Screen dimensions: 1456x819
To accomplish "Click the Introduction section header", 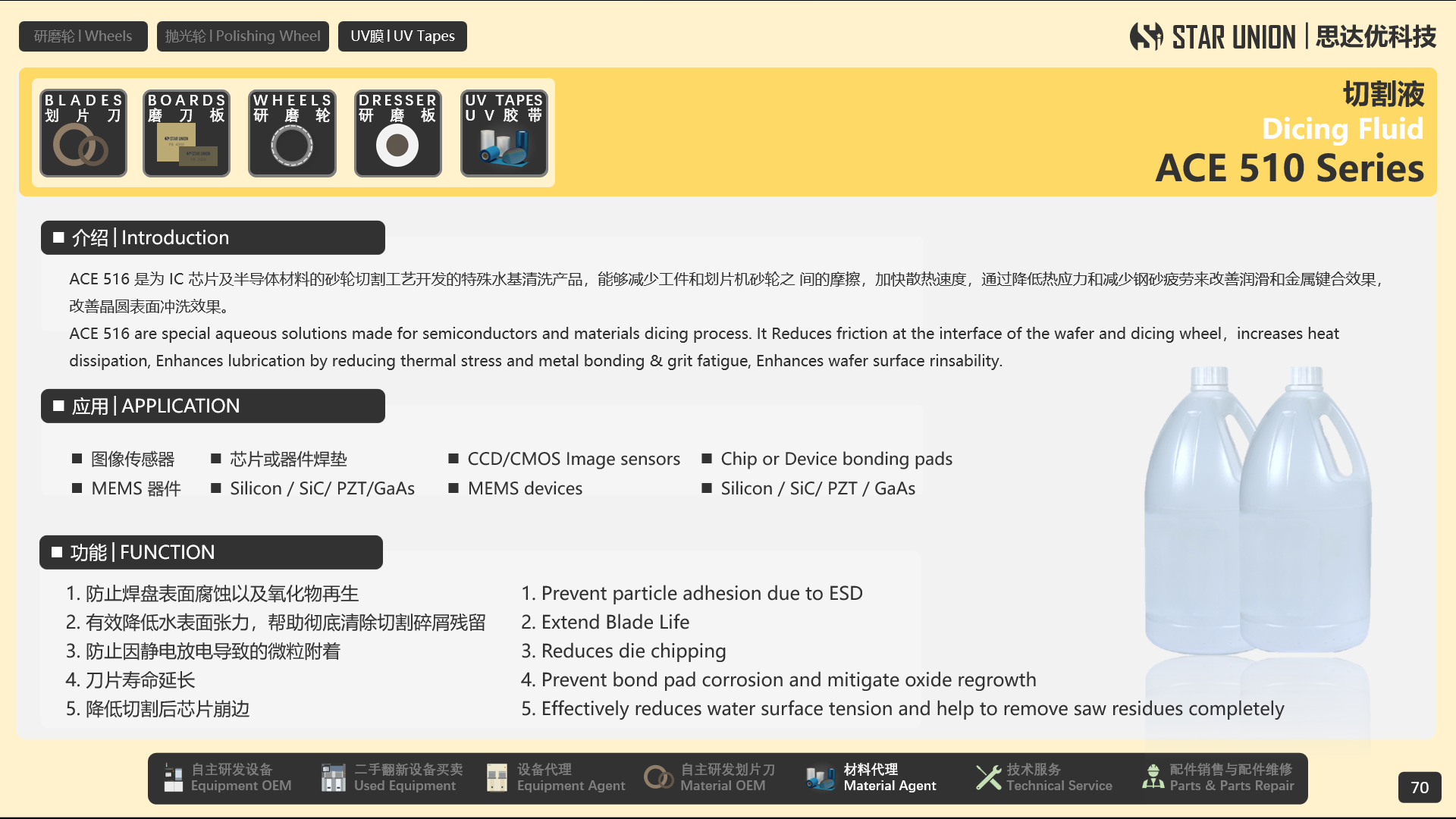I will coord(213,237).
